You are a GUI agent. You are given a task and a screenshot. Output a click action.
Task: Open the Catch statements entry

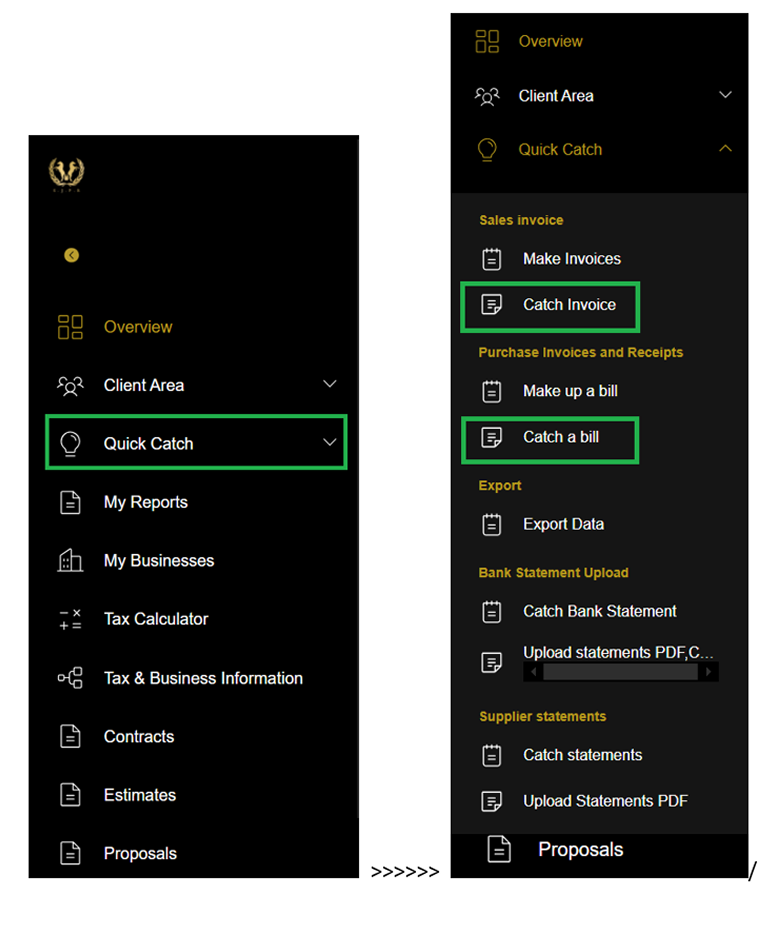click(x=582, y=755)
